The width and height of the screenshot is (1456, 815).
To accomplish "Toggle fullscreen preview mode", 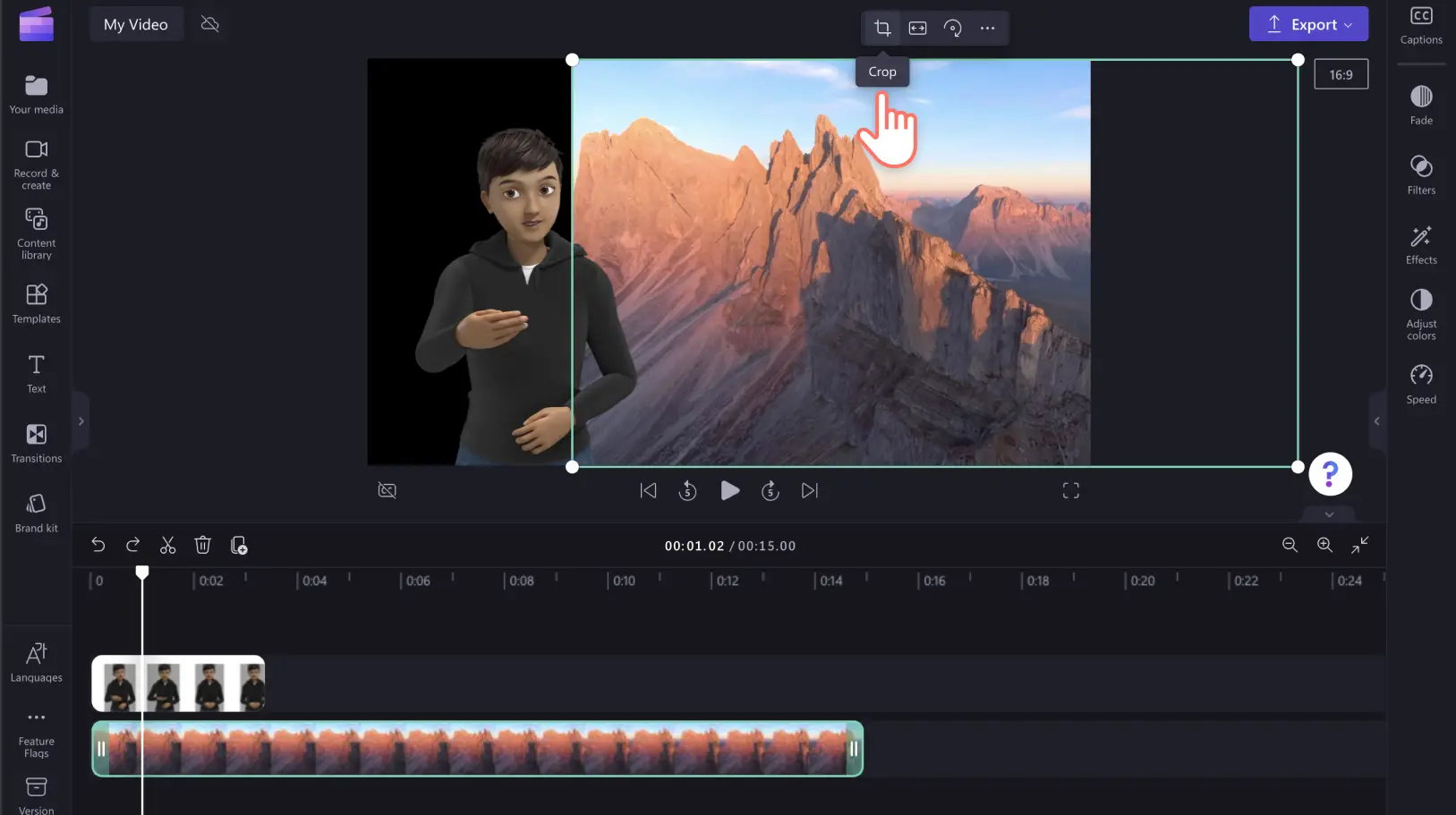I will 1070,490.
